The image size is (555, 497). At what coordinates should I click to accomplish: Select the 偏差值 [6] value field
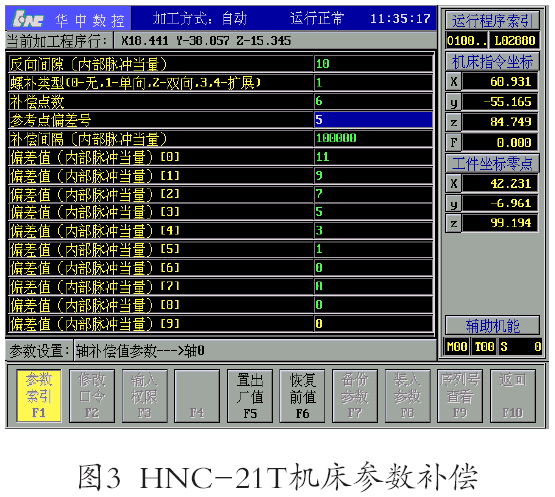(373, 268)
